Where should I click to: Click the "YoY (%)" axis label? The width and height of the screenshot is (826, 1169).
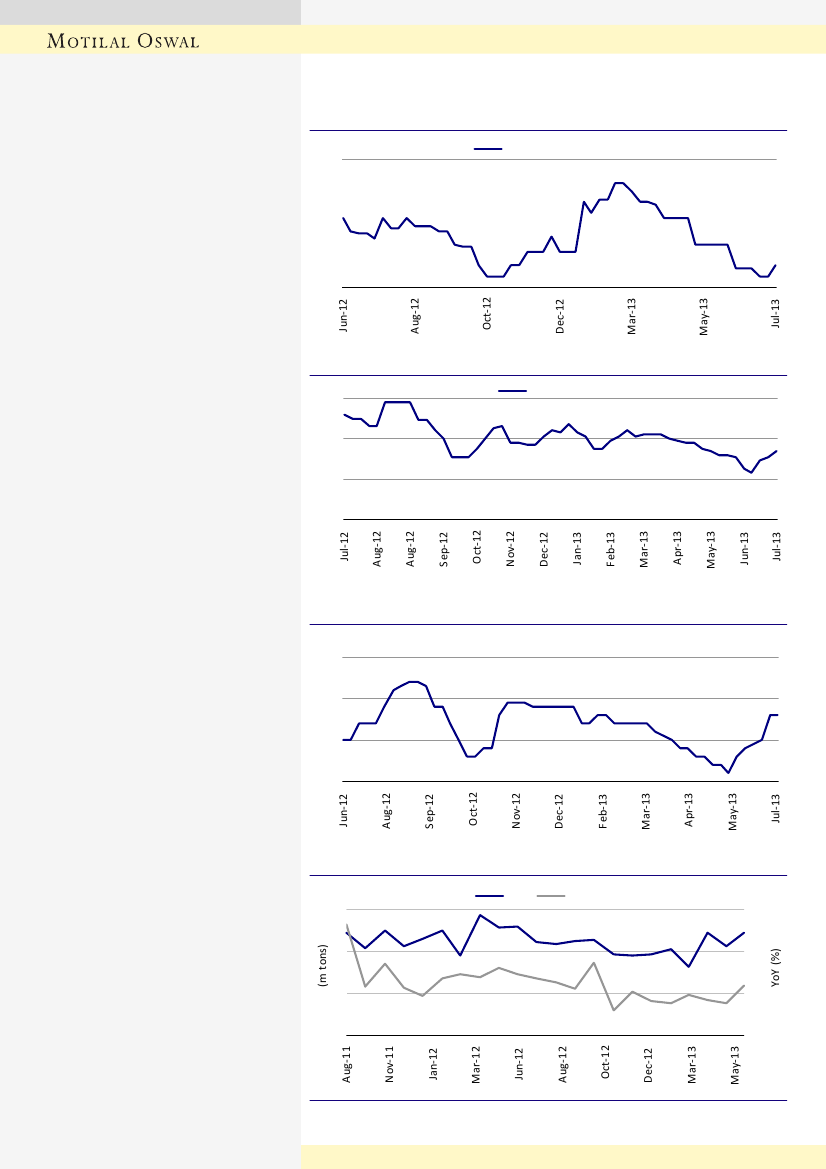(x=776, y=969)
